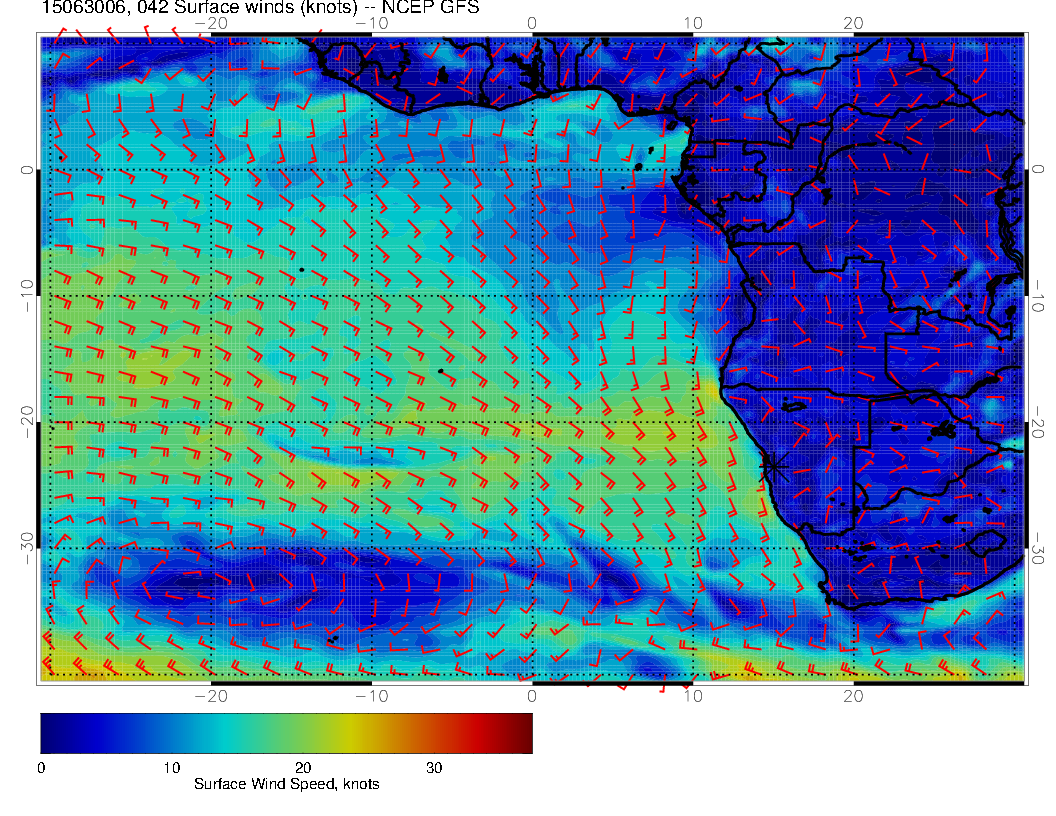Click the "10" label under the color bar
The height and width of the screenshot is (816, 1056).
pos(172,768)
